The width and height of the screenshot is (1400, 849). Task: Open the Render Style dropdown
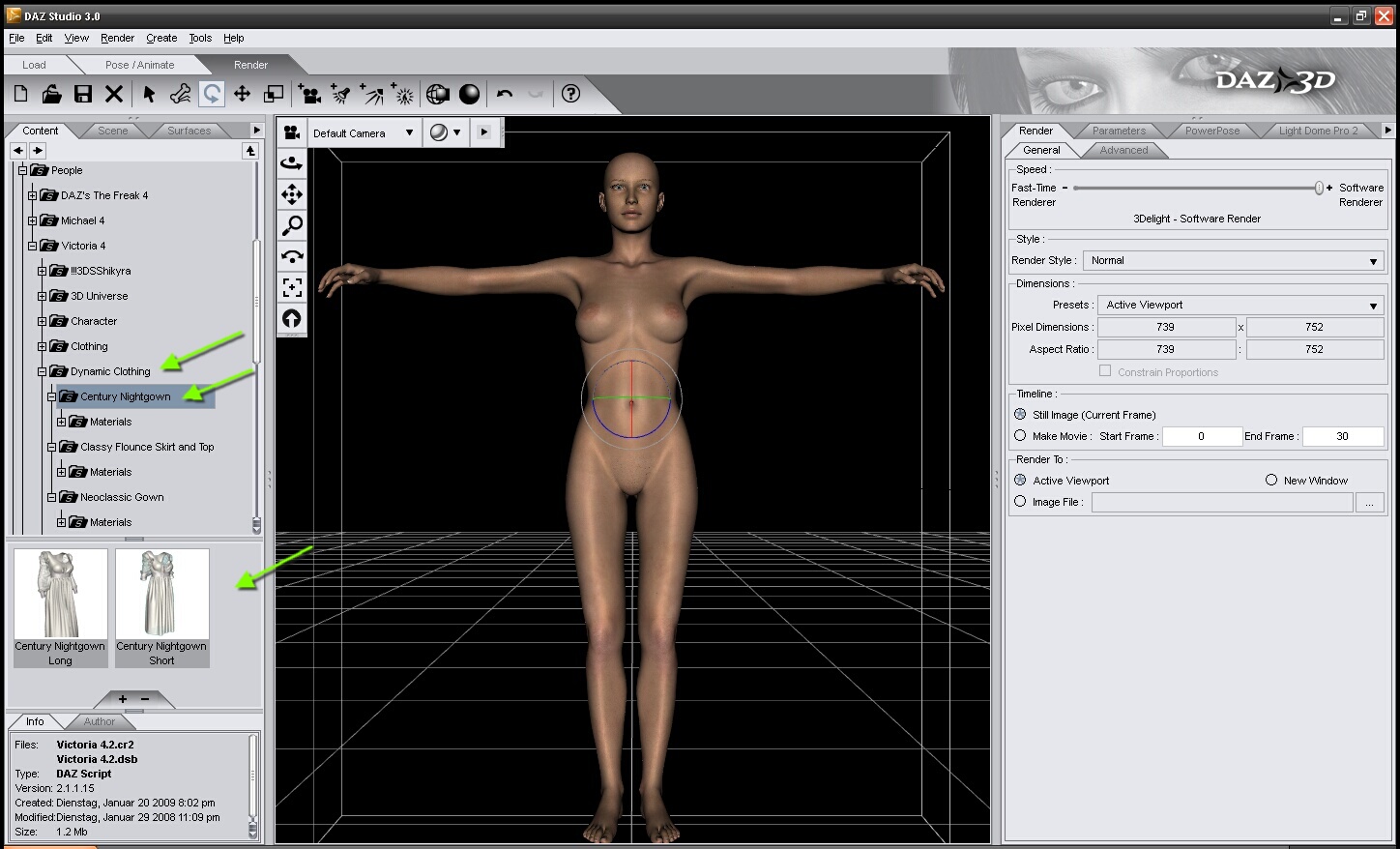1234,261
